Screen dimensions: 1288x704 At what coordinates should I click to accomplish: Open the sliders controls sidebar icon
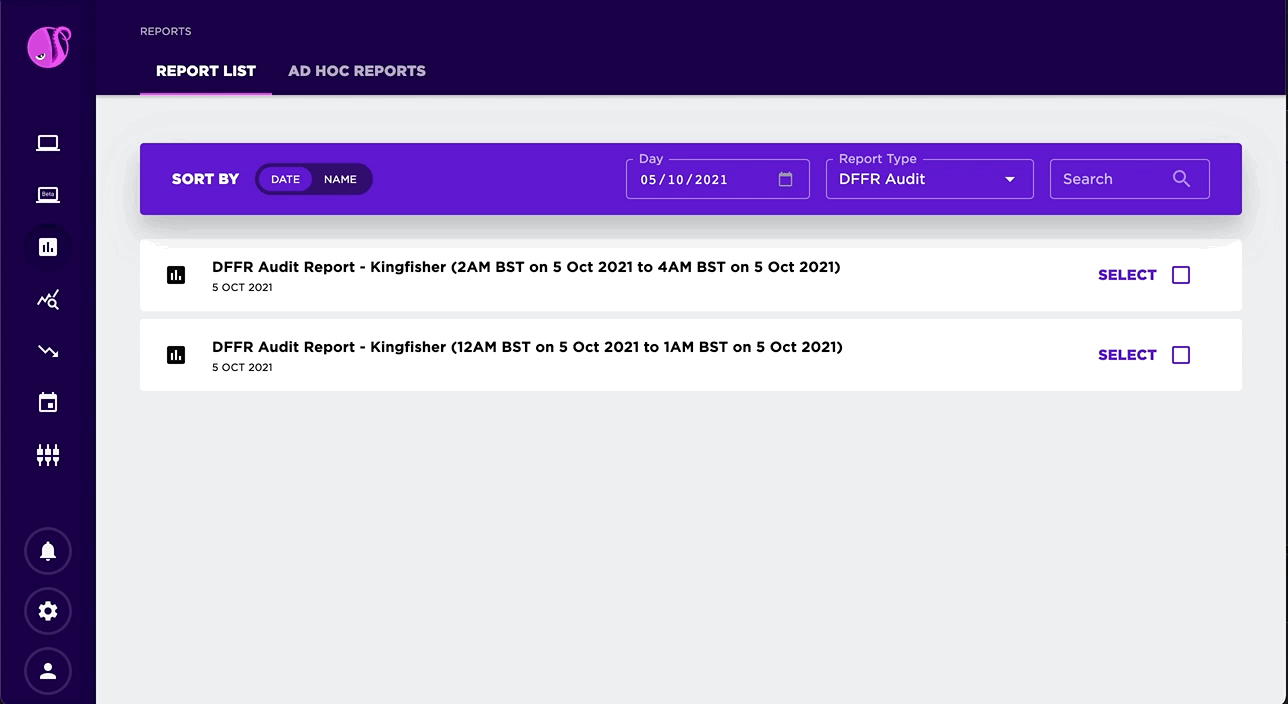(x=48, y=455)
